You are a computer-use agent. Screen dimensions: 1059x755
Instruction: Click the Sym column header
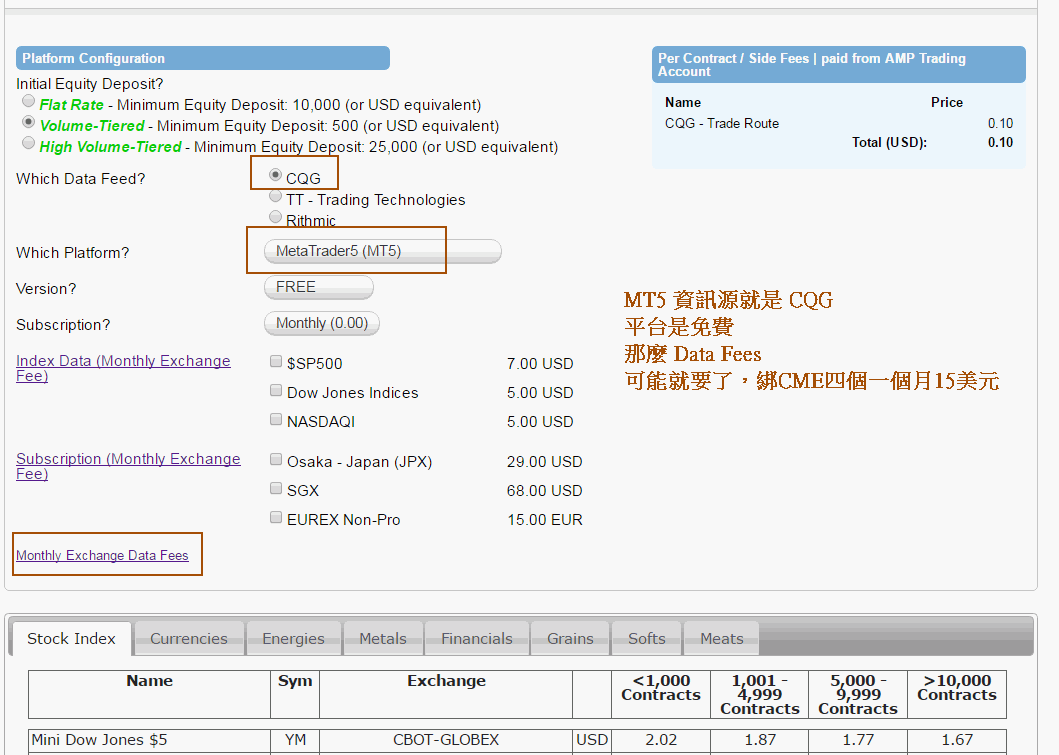point(295,694)
